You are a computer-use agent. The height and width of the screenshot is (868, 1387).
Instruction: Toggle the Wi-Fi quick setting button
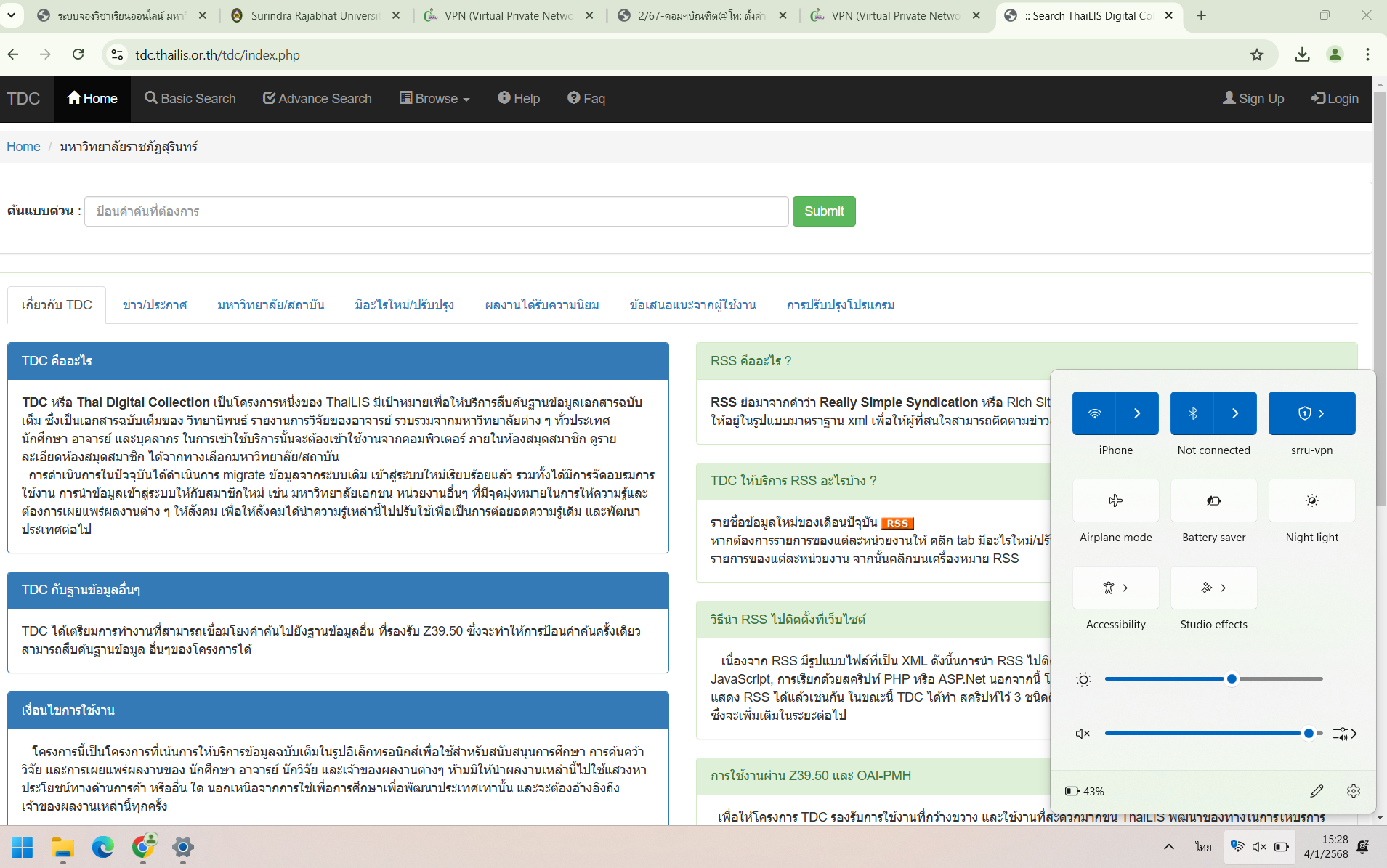coord(1094,413)
